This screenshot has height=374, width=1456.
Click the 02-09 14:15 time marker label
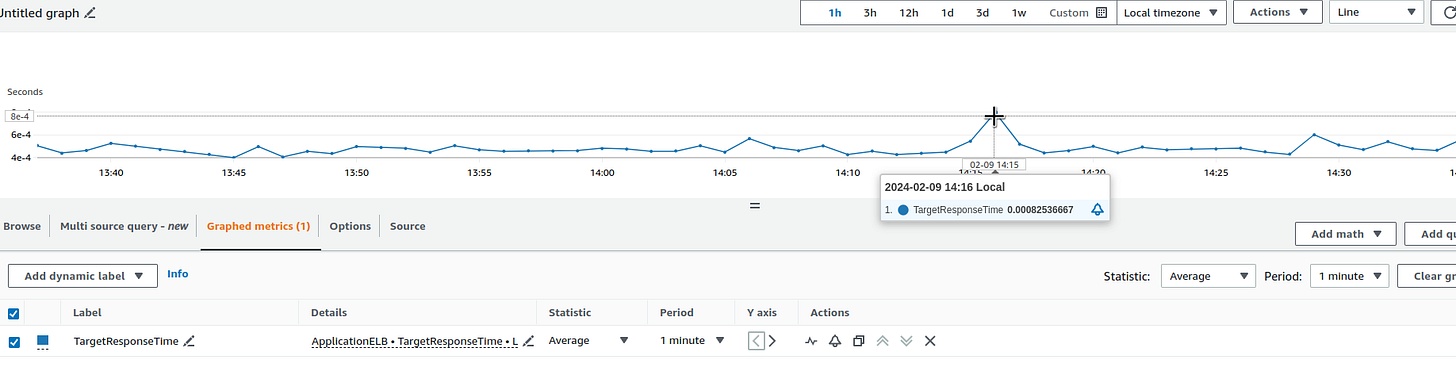(994, 164)
